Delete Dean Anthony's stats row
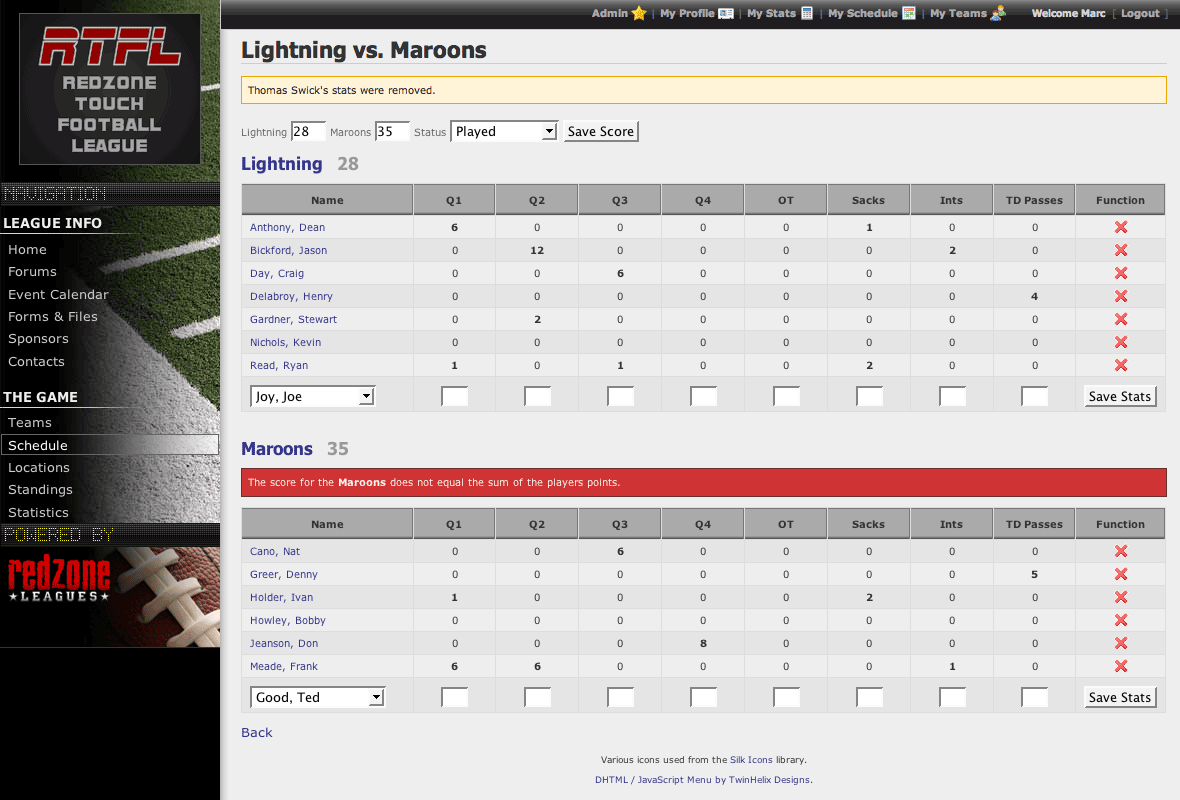The image size is (1180, 800). pyautogui.click(x=1120, y=228)
